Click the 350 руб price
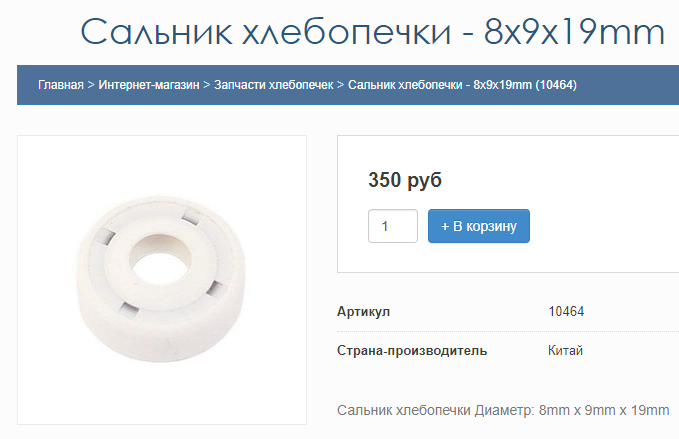This screenshot has width=679, height=439. [x=405, y=180]
